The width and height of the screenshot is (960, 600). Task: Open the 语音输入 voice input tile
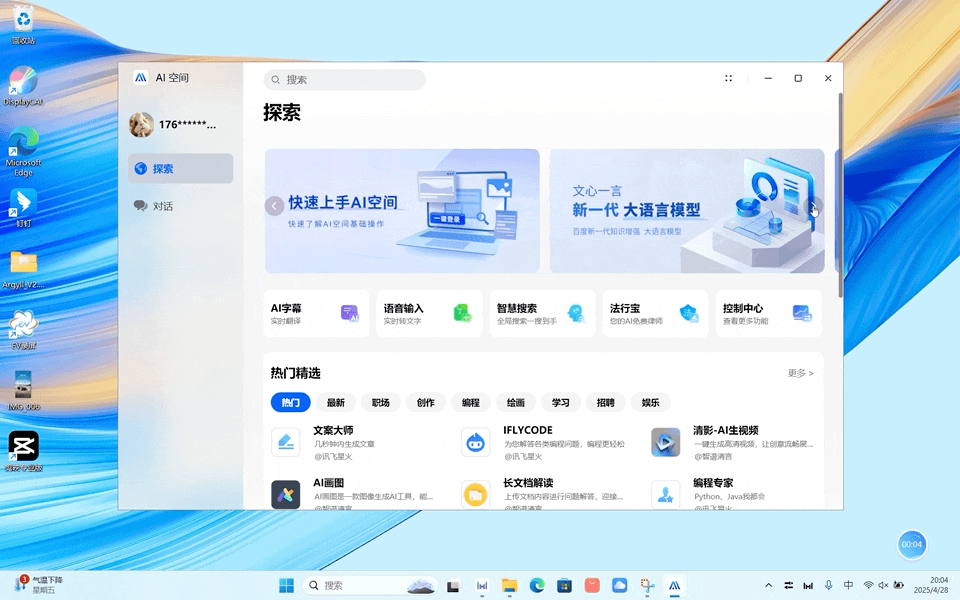click(x=429, y=314)
